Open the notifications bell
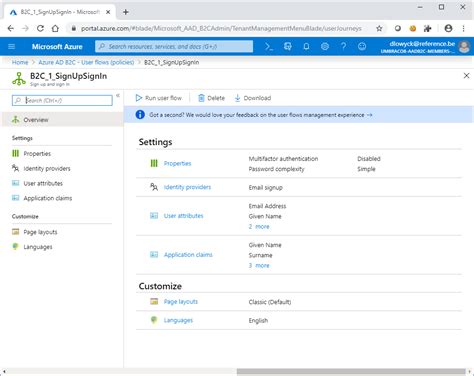This screenshot has width=474, height=376. click(x=306, y=46)
